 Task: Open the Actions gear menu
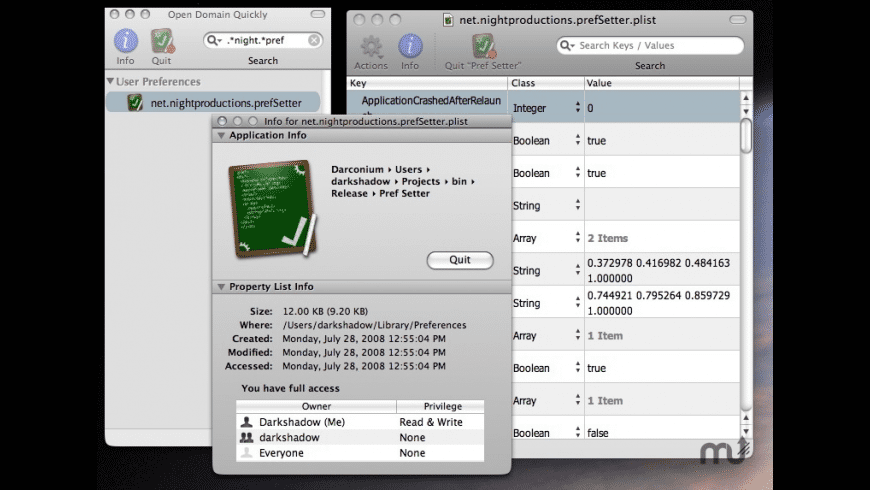coord(372,48)
